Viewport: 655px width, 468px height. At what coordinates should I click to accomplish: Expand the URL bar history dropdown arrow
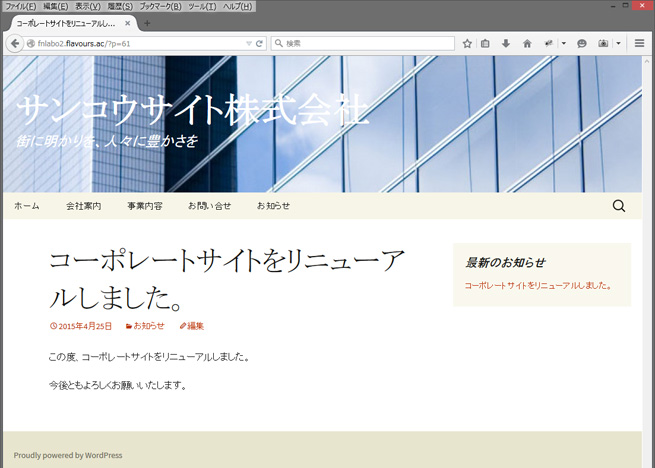point(249,44)
